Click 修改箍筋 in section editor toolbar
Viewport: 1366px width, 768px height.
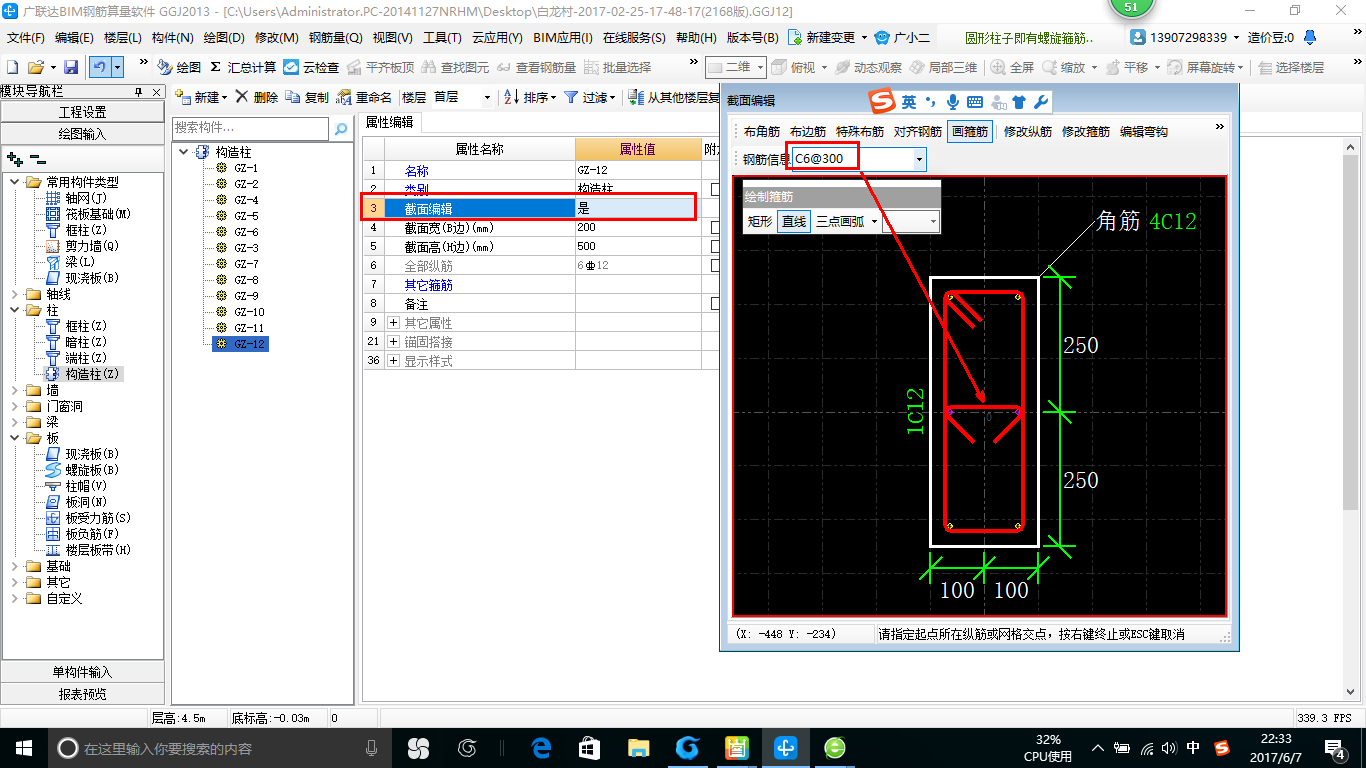point(1086,131)
